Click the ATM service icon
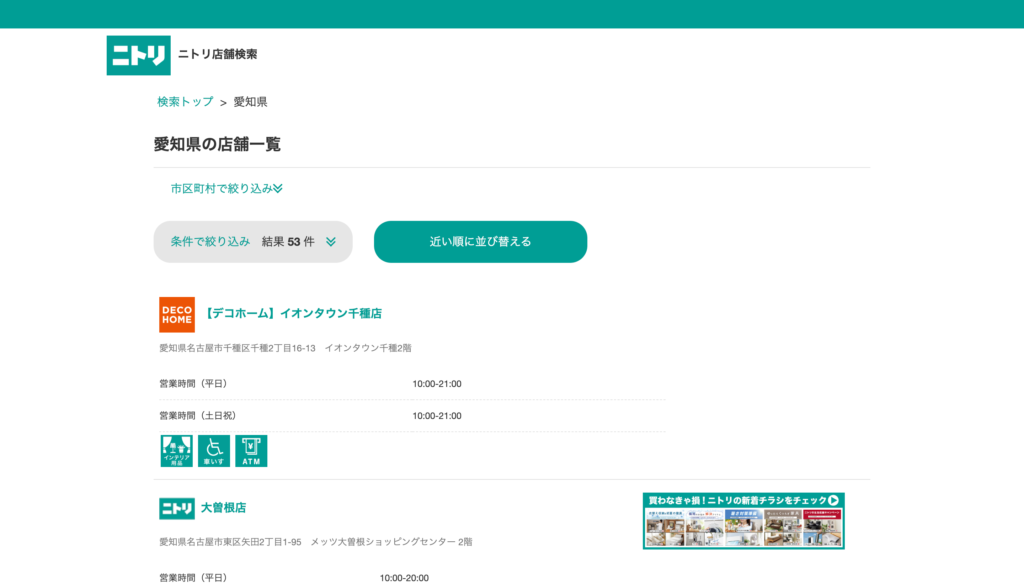The image size is (1024, 584). (251, 451)
